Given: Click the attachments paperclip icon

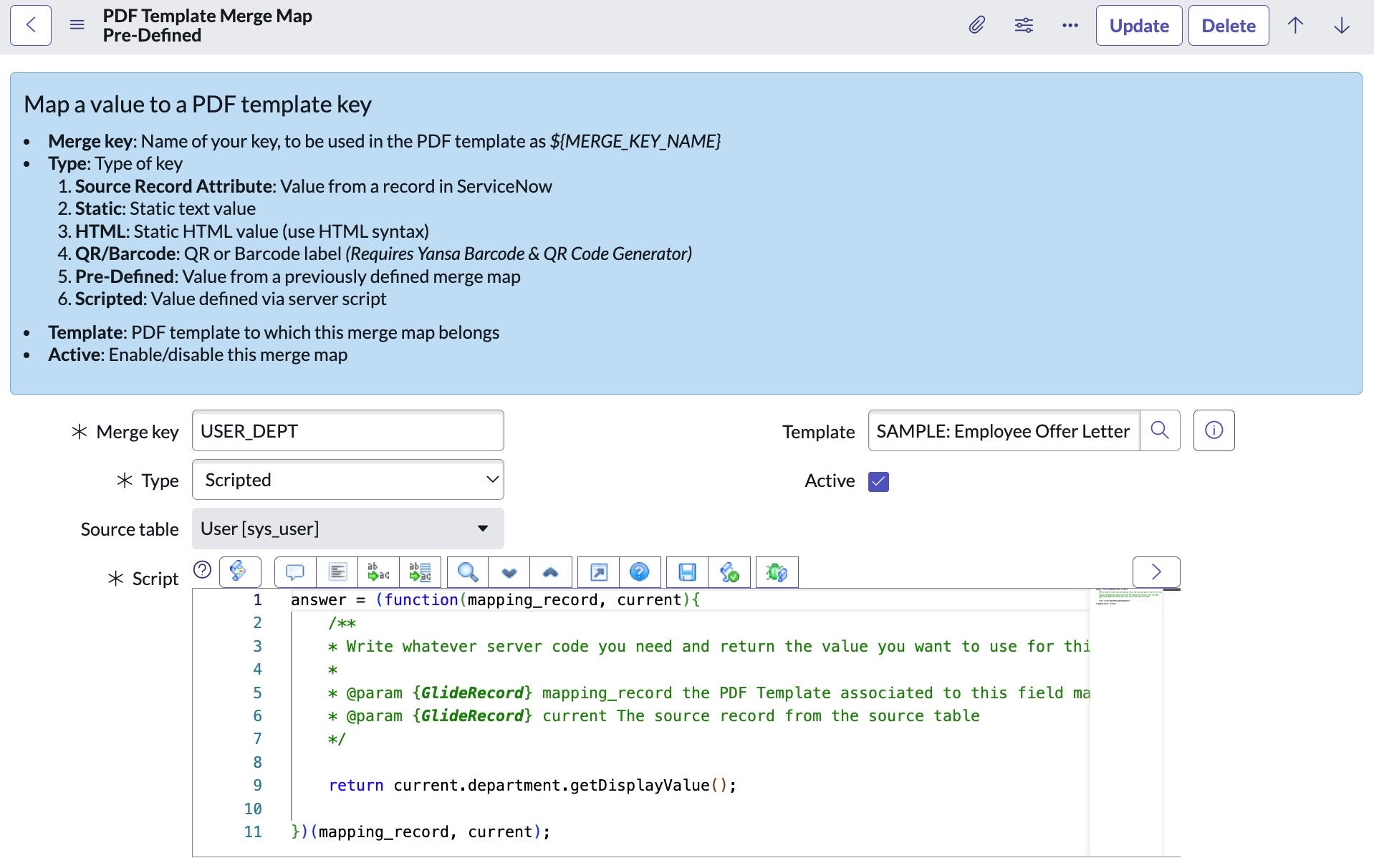Looking at the screenshot, I should point(976,26).
